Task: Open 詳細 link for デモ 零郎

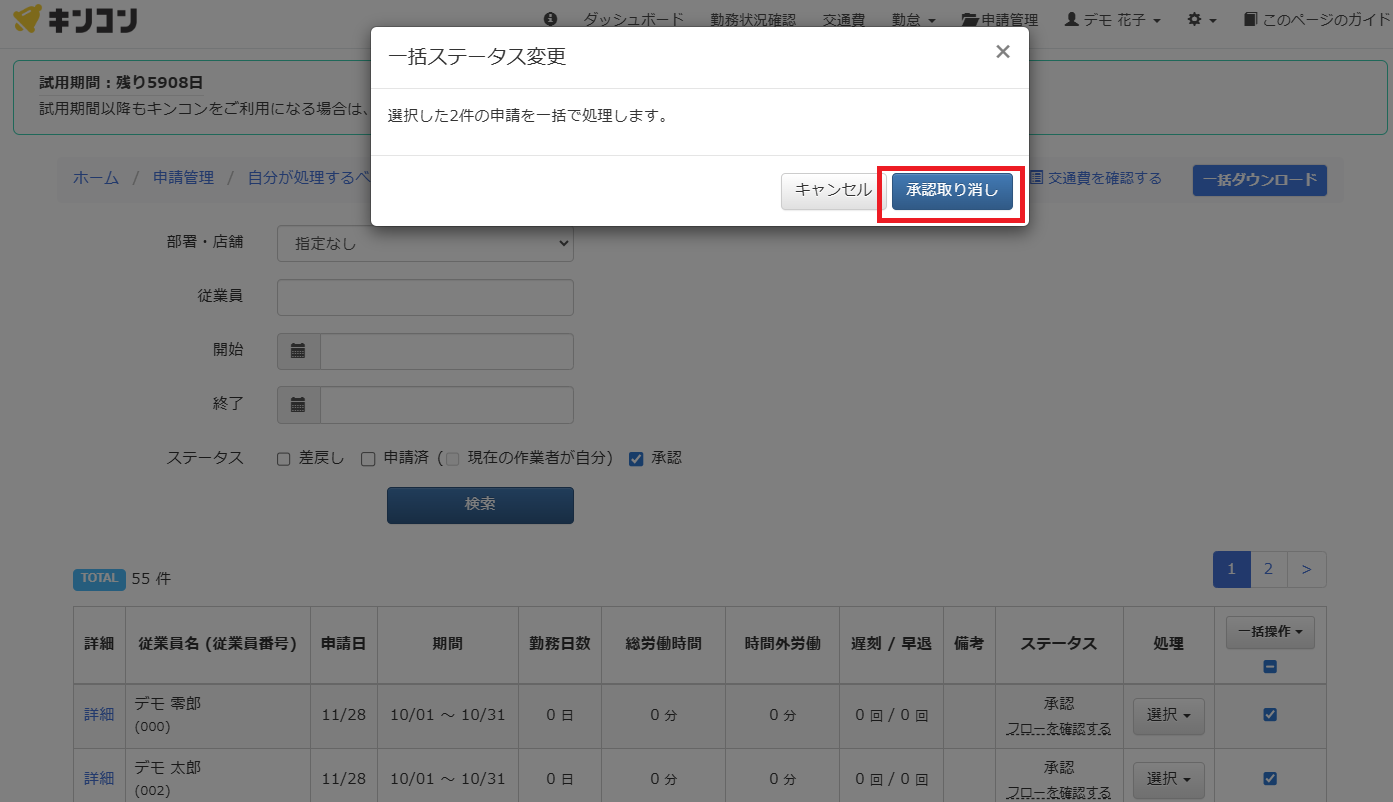Action: click(99, 714)
